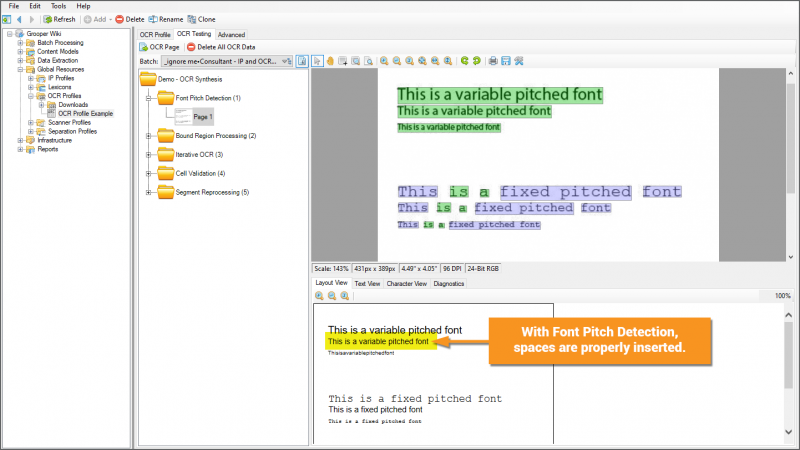Screen dimensions: 800x450
Task: Switch to the Character View tab
Action: (407, 283)
